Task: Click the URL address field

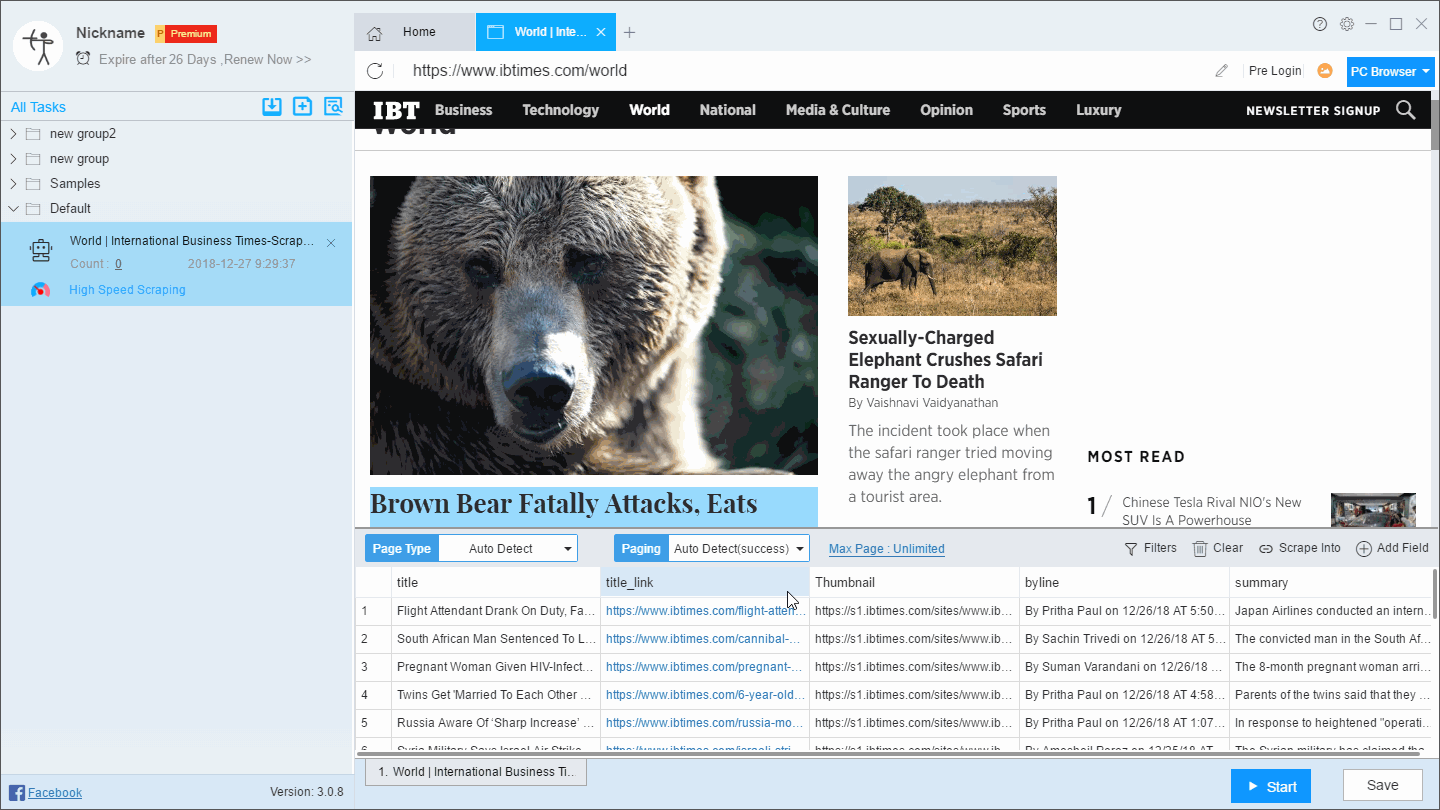Action: (800, 71)
